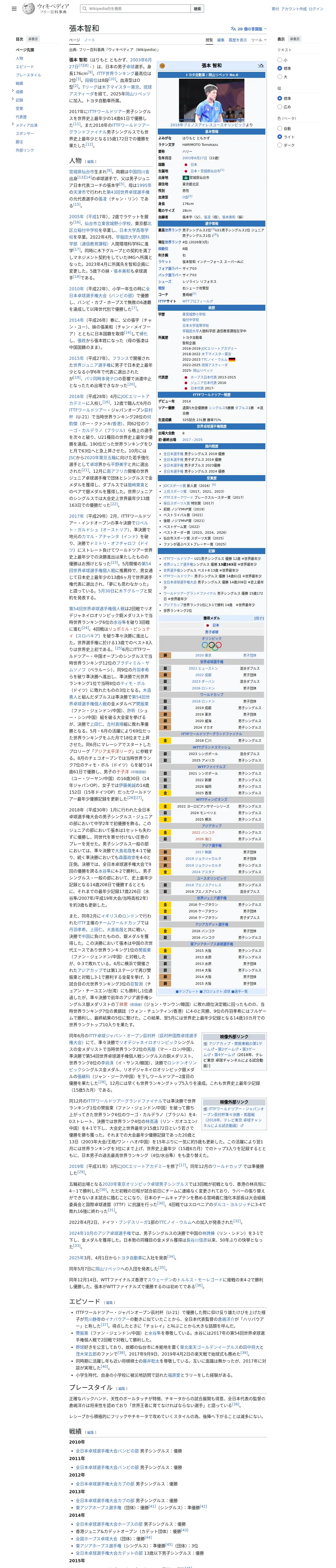Click the ログイン link
336x1568 pixels.
tap(316, 9)
